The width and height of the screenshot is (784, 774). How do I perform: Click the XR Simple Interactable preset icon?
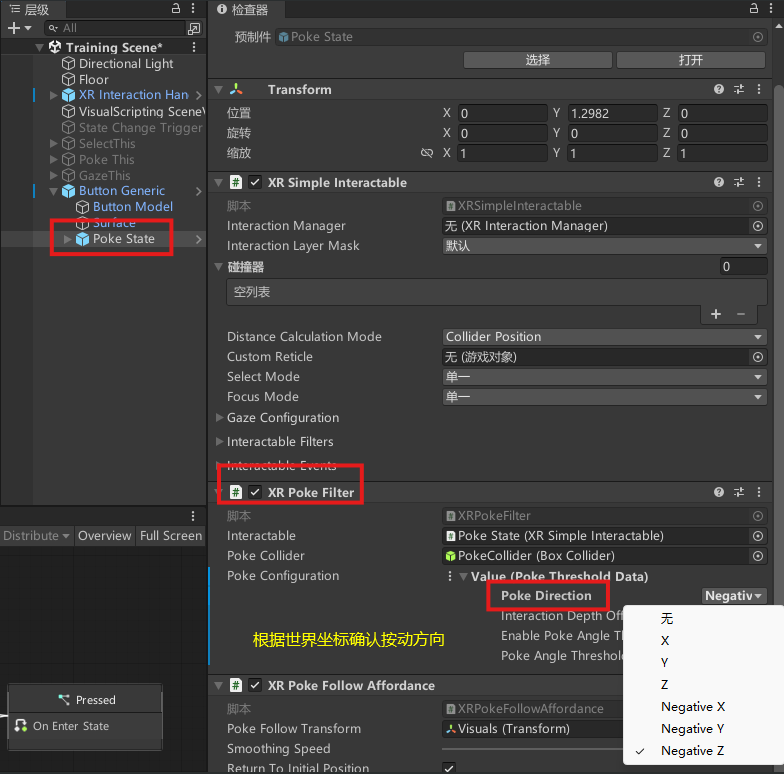(739, 183)
